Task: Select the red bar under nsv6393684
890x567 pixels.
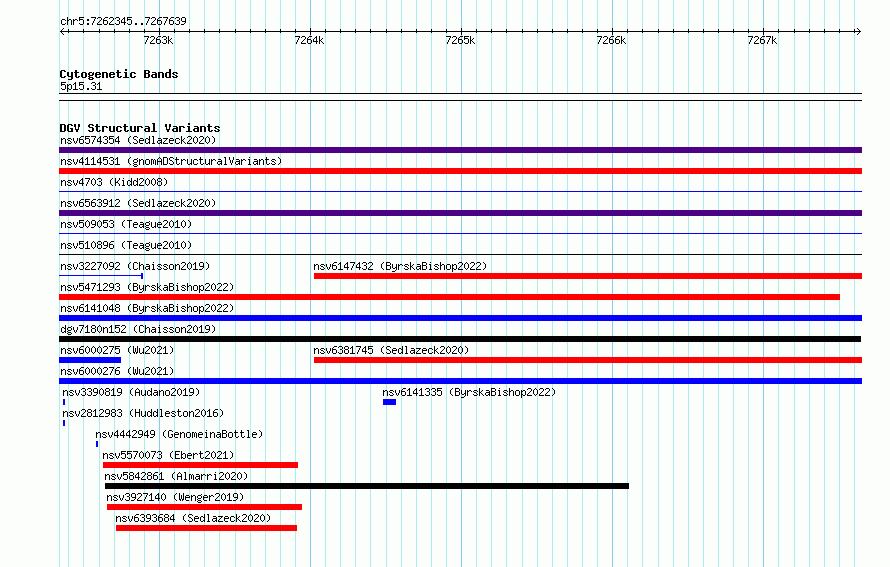Action: click(x=206, y=528)
